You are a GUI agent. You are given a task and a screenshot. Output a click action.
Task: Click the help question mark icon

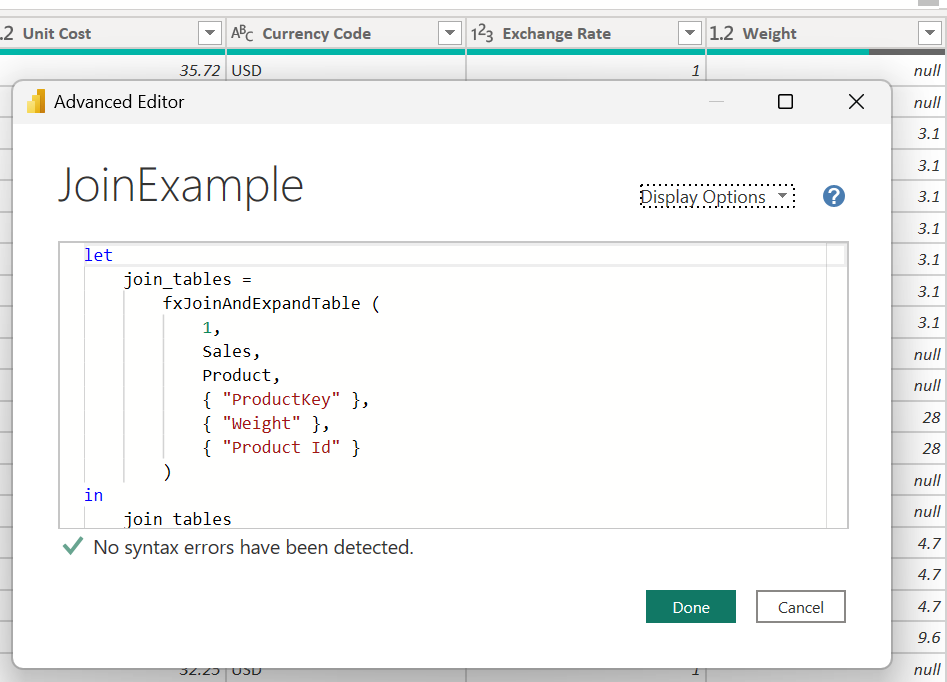834,197
